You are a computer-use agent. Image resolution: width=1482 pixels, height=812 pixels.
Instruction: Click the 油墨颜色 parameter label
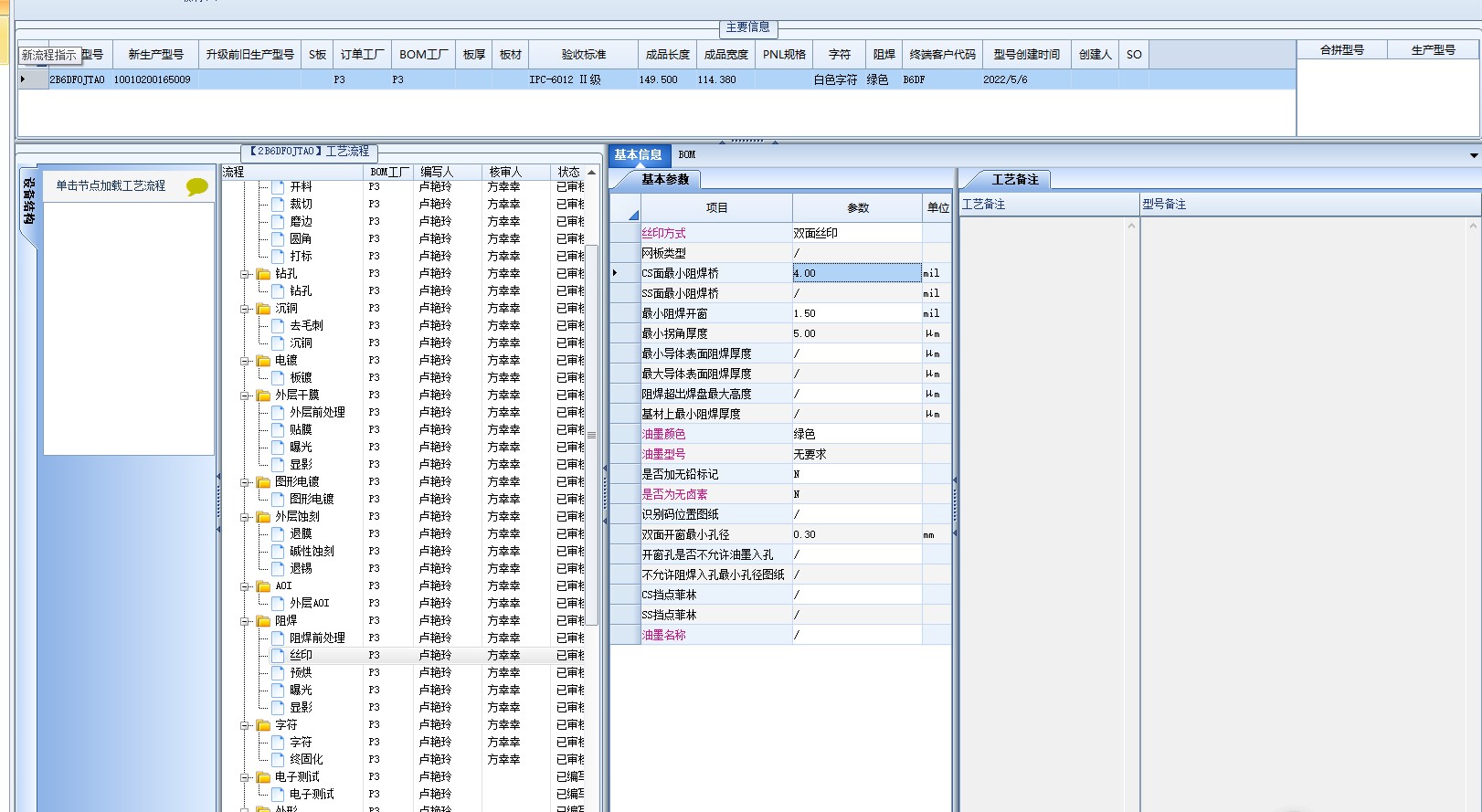(x=663, y=434)
